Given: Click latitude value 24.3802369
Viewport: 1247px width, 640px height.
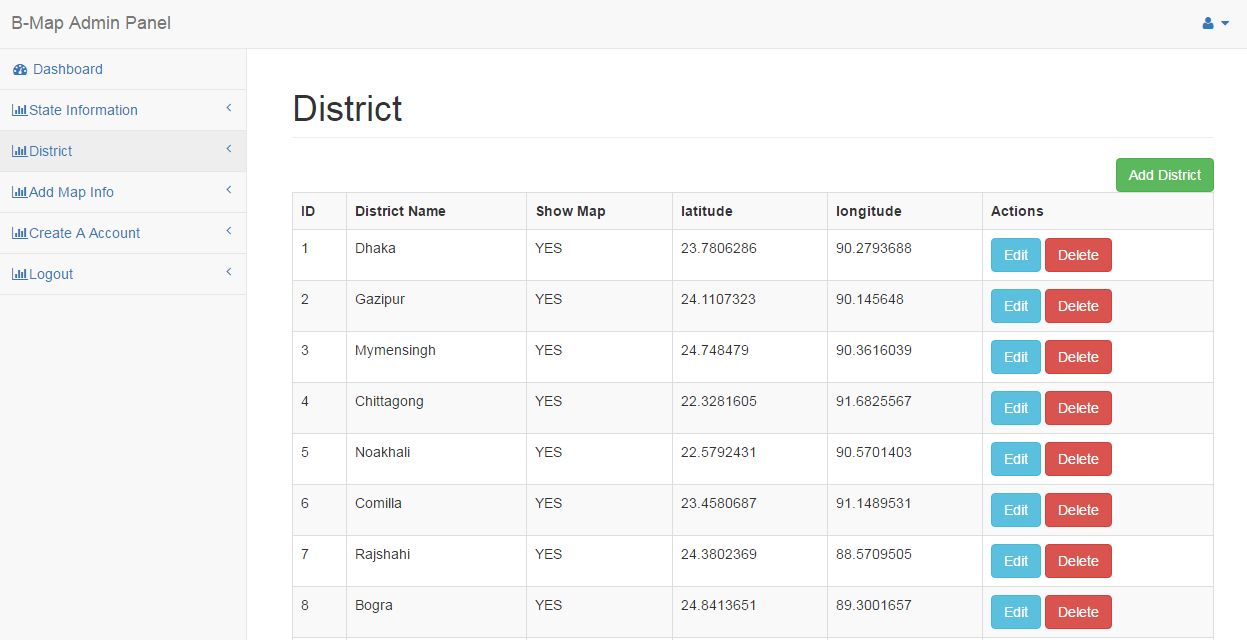Looking at the screenshot, I should [x=719, y=554].
